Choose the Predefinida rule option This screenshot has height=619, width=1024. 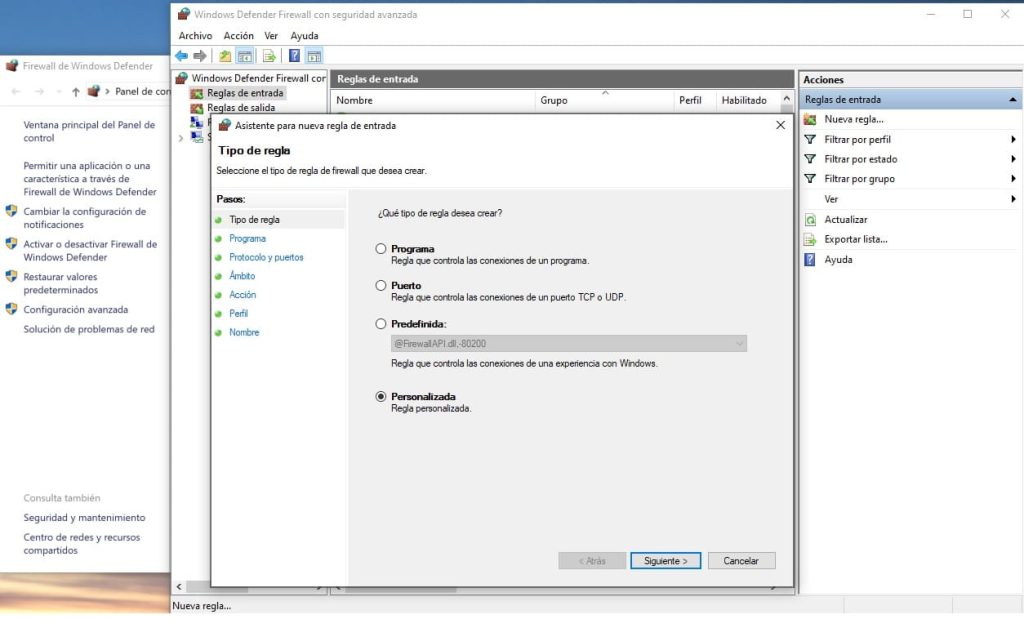point(381,323)
